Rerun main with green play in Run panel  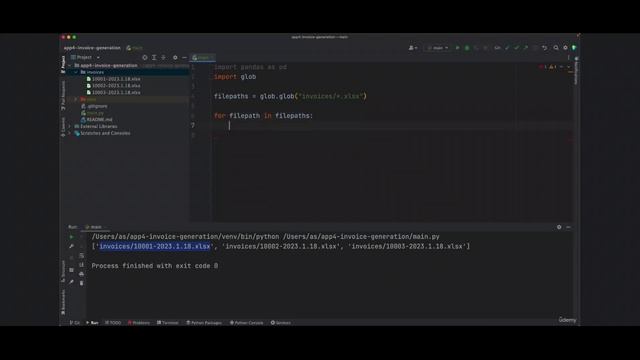pos(71,237)
